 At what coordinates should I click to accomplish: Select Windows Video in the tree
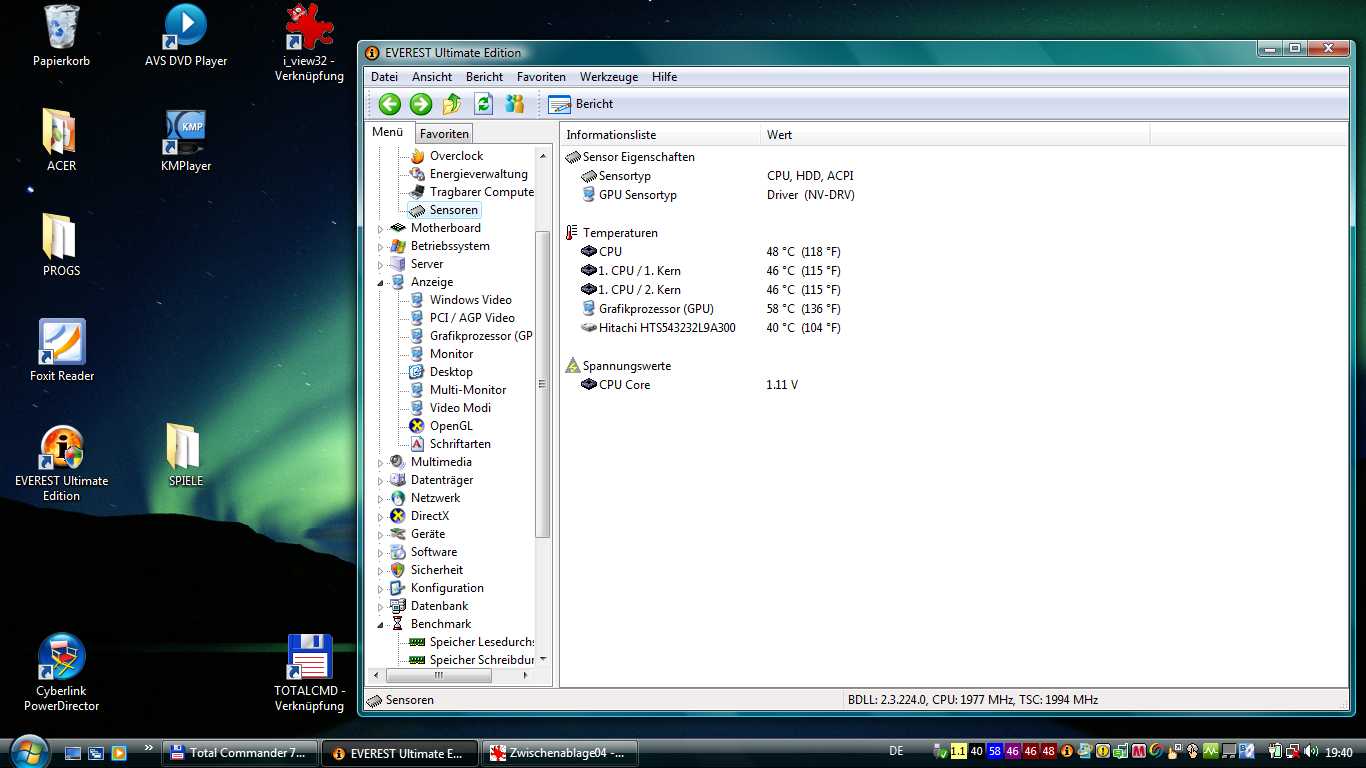coord(470,300)
